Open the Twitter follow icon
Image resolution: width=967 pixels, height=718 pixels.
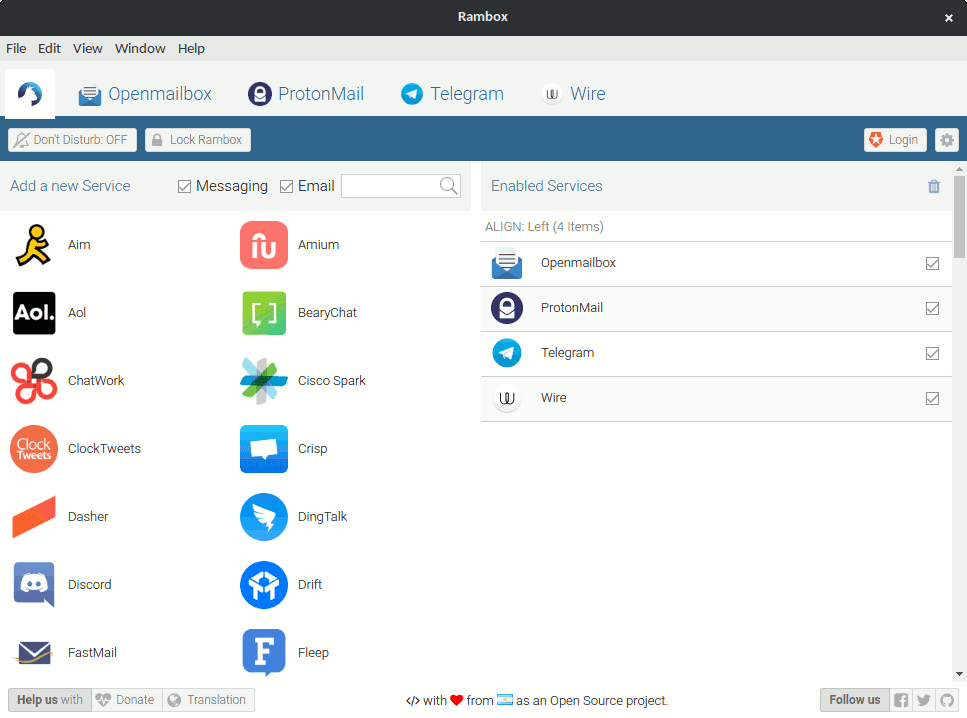[x=924, y=700]
